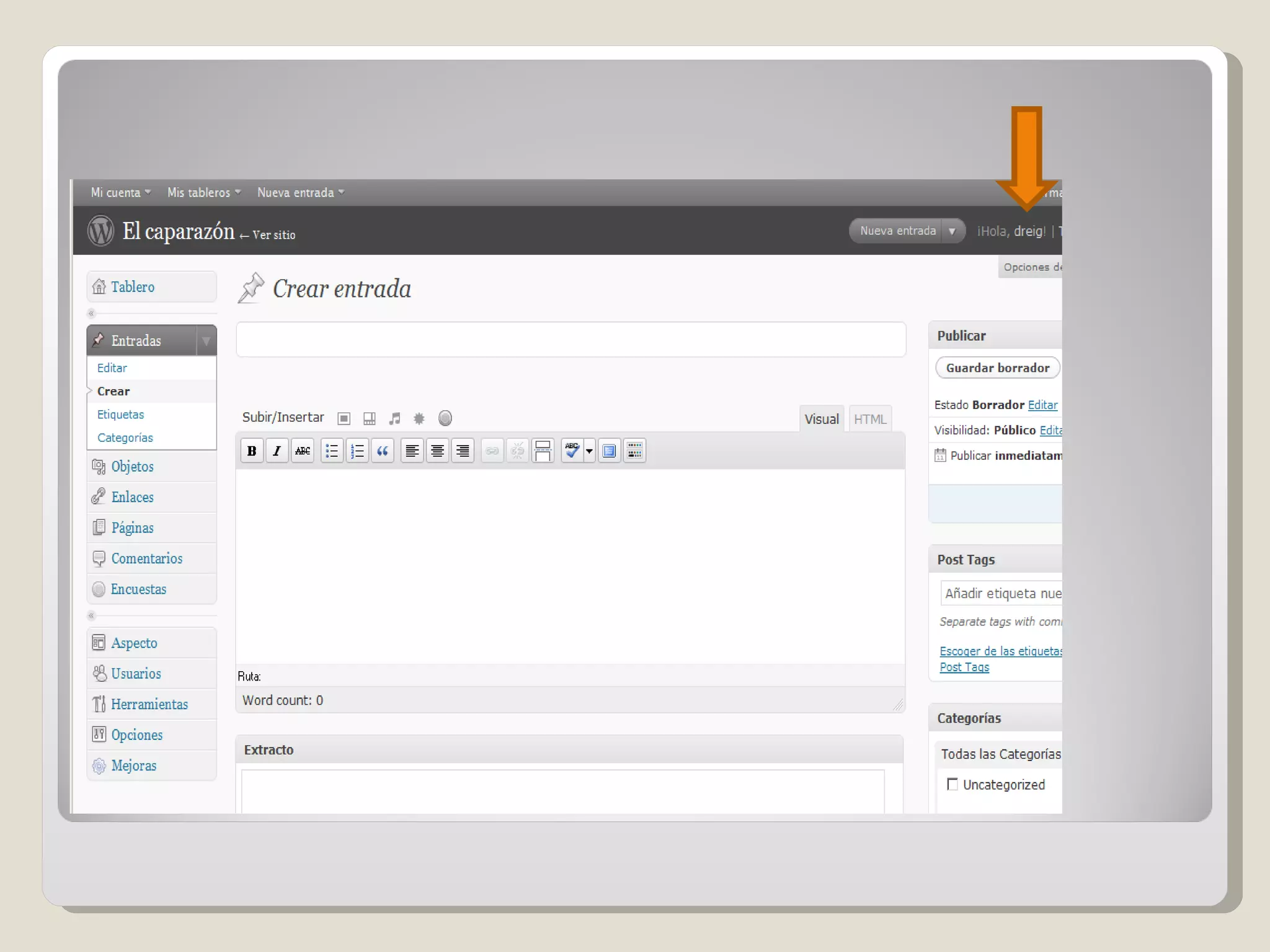The image size is (1270, 952).
Task: Click Añadir etiqueta nueva tag field
Action: tap(1001, 593)
